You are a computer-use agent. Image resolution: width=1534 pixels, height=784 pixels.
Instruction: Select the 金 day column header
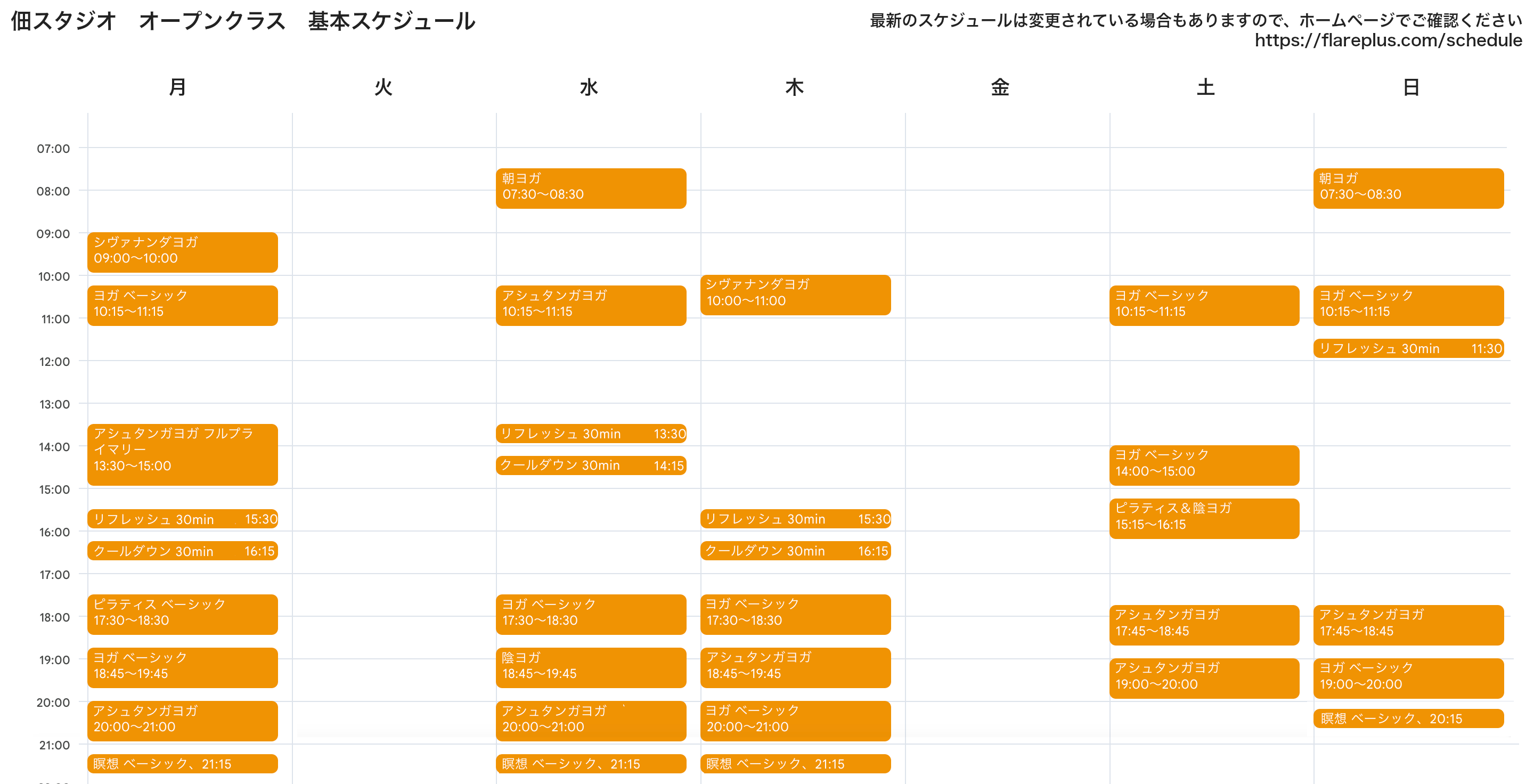click(x=1000, y=87)
